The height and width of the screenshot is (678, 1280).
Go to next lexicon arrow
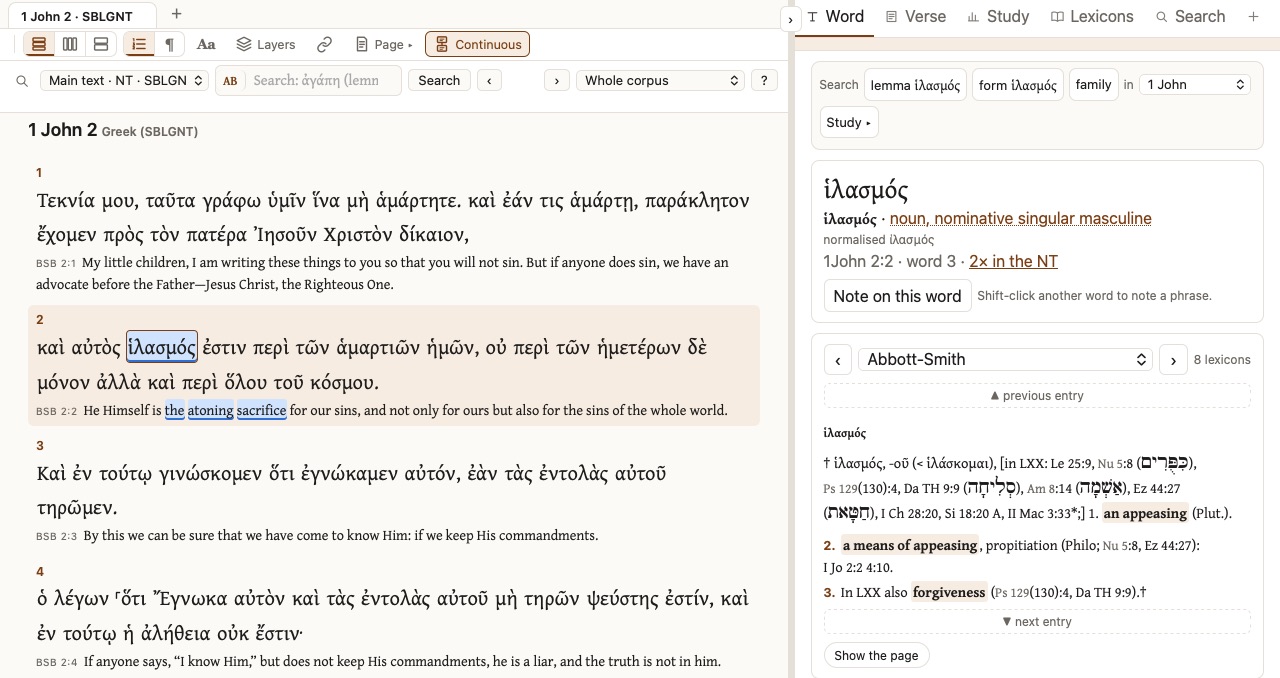(x=1173, y=360)
